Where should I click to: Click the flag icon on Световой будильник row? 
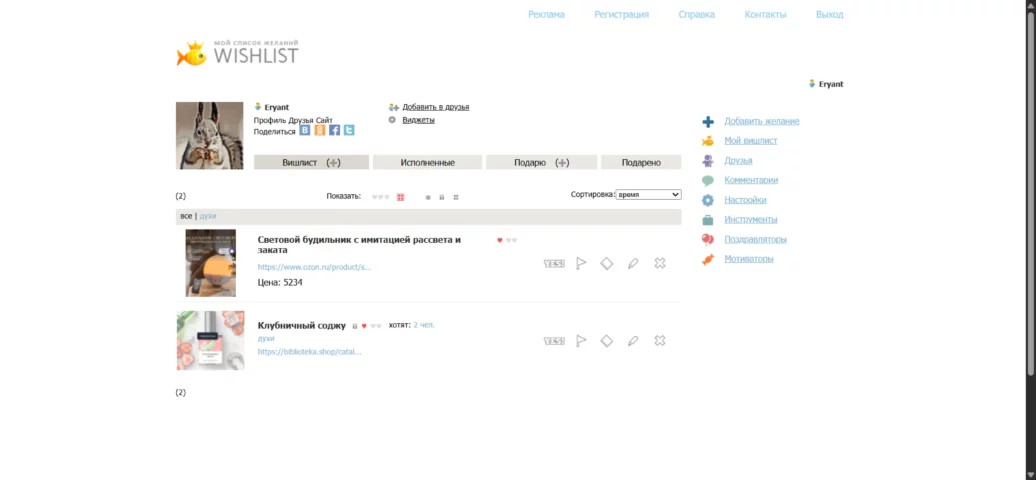coord(581,263)
